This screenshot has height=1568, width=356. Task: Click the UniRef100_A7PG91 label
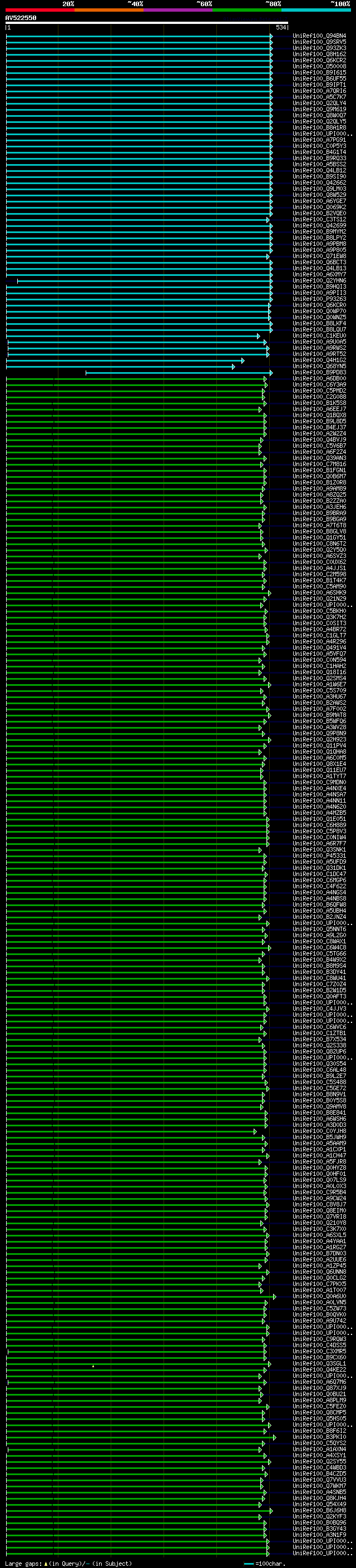319,140
